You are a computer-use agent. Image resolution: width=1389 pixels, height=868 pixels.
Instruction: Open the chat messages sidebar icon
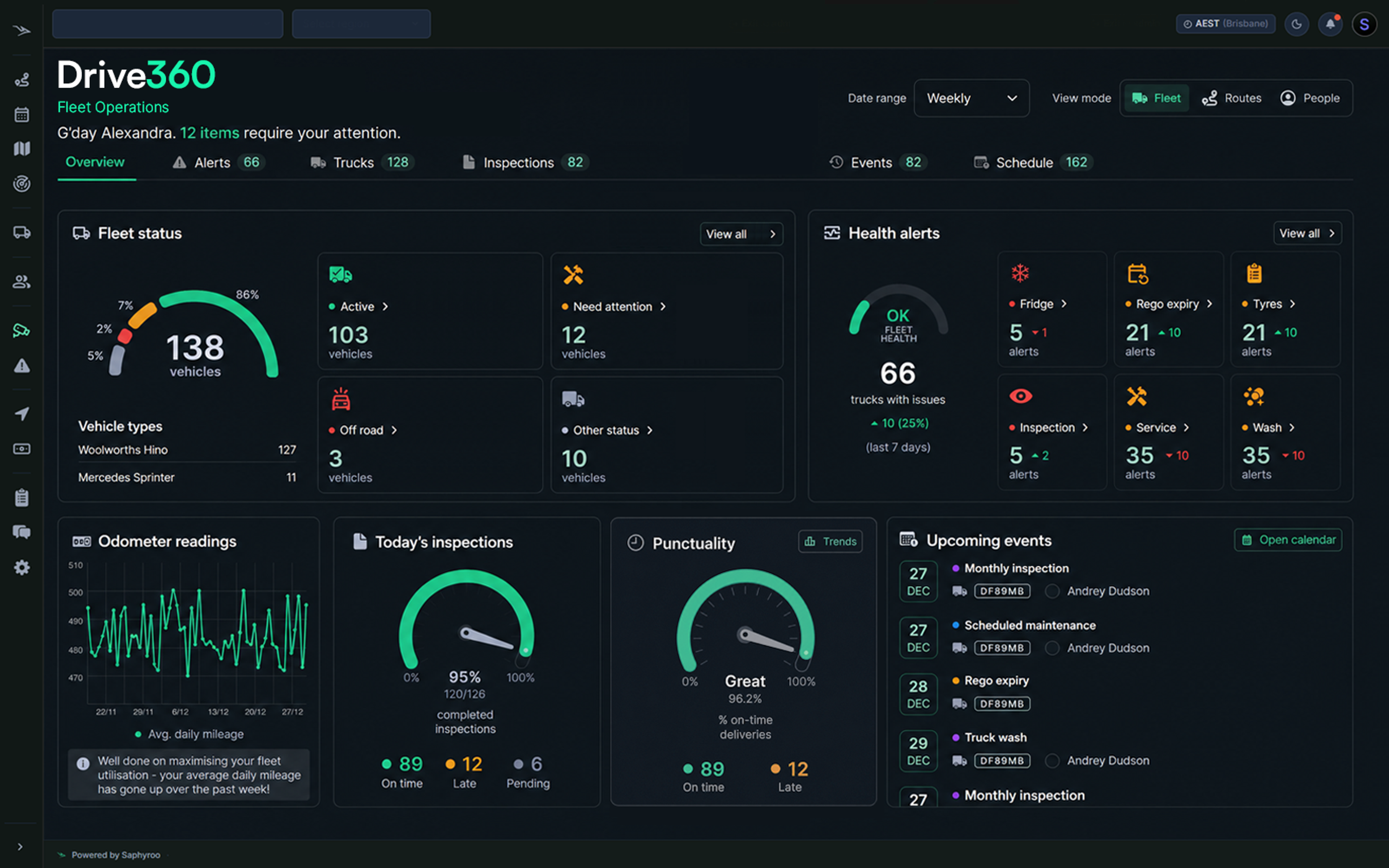(x=22, y=532)
